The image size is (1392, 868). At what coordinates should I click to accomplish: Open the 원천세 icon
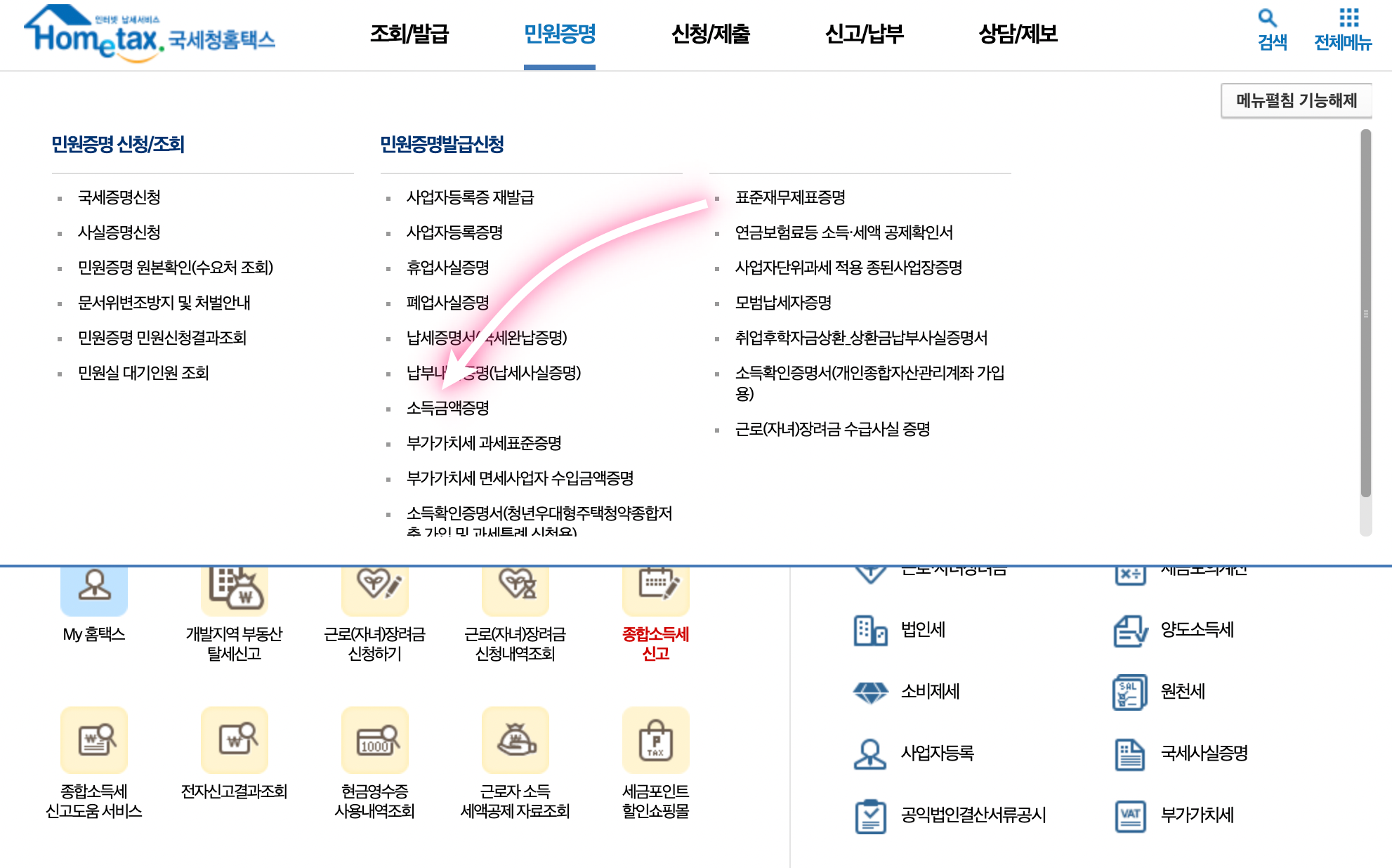pyautogui.click(x=1130, y=692)
